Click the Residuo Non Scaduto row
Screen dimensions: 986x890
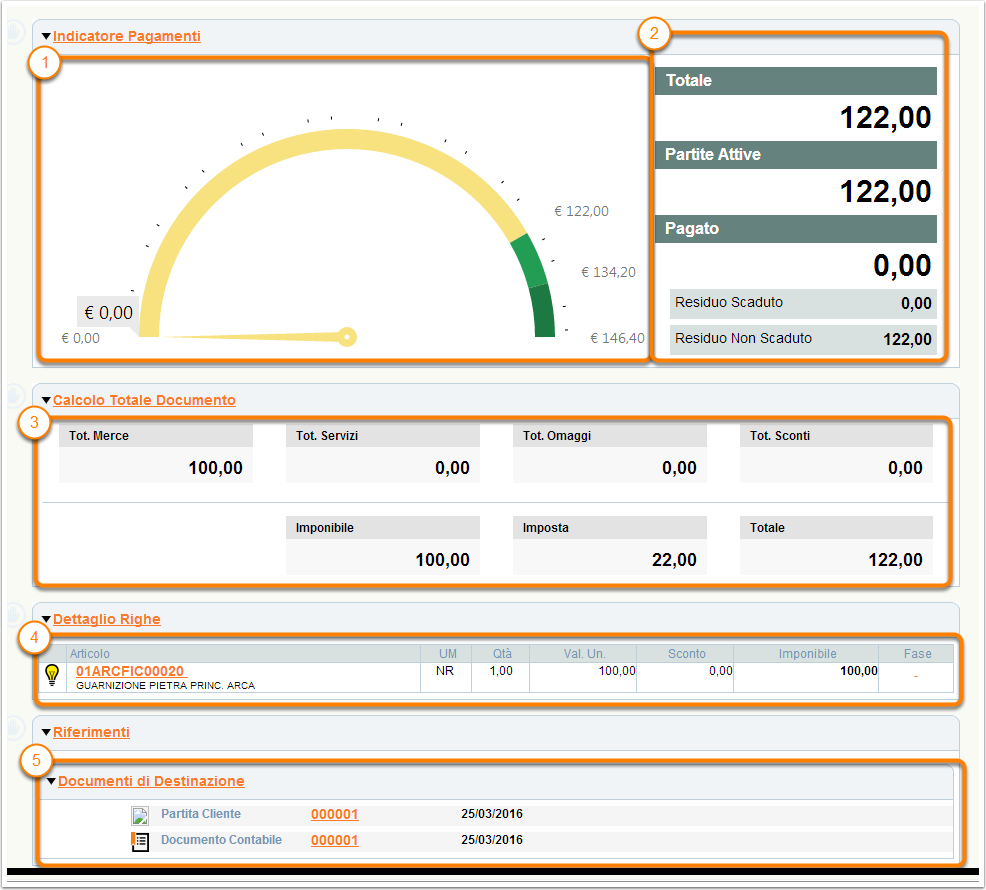(x=803, y=339)
